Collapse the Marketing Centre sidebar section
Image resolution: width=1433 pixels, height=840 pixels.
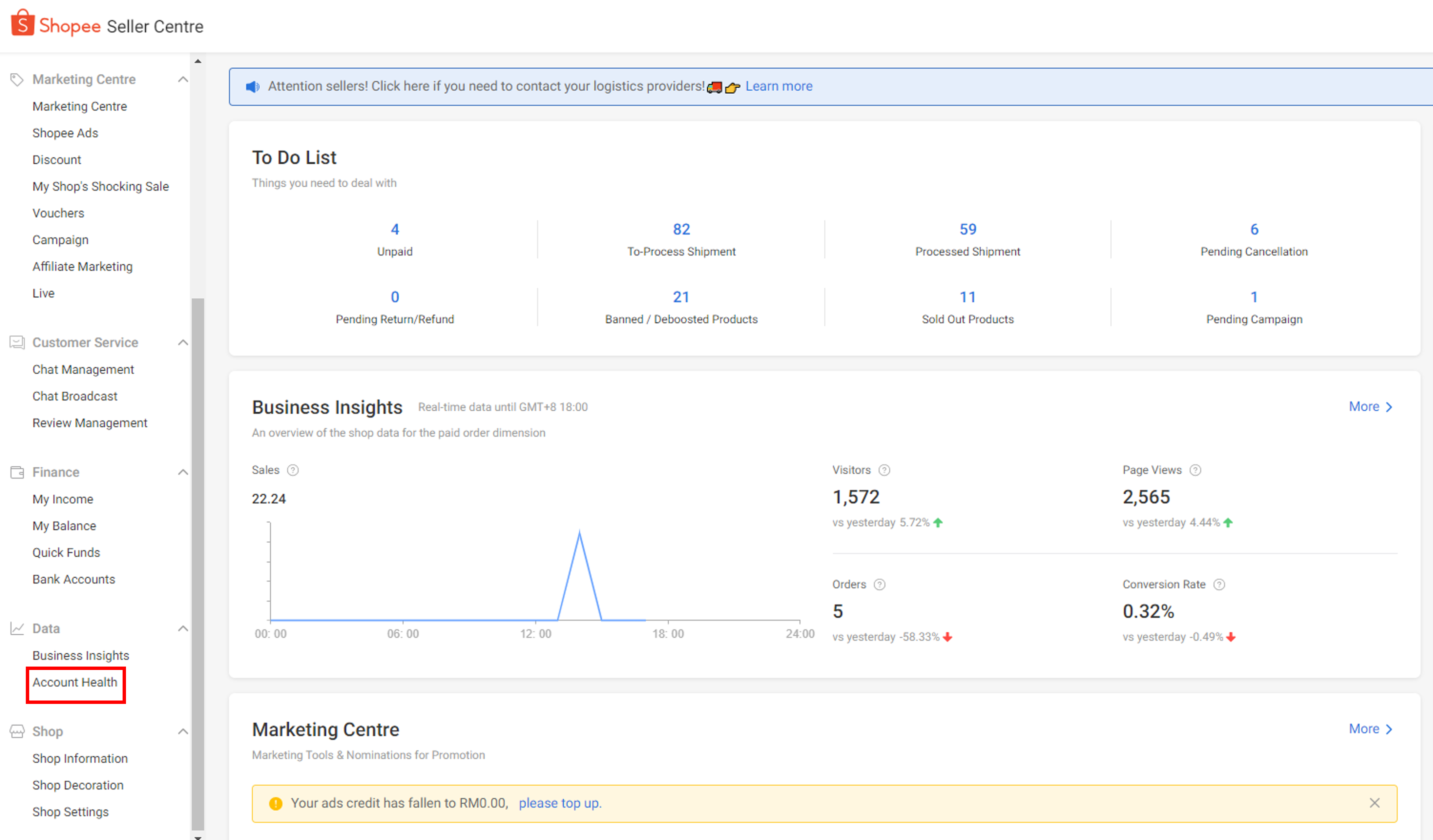pyautogui.click(x=183, y=79)
